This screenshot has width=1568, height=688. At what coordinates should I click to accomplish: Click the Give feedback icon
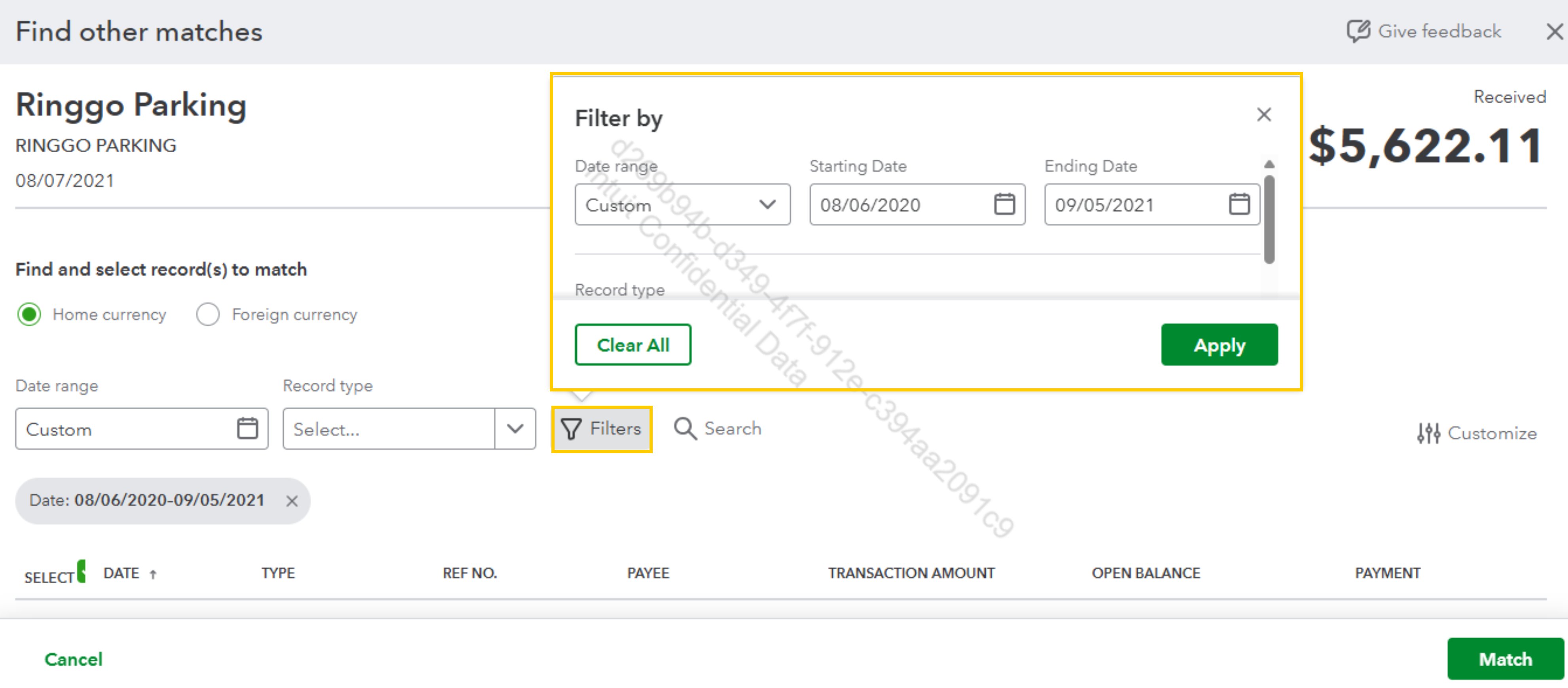click(1358, 31)
